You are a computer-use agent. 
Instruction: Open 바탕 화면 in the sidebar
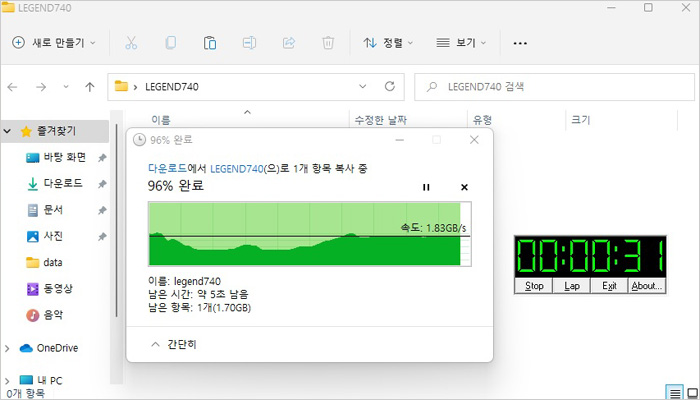(x=65, y=157)
